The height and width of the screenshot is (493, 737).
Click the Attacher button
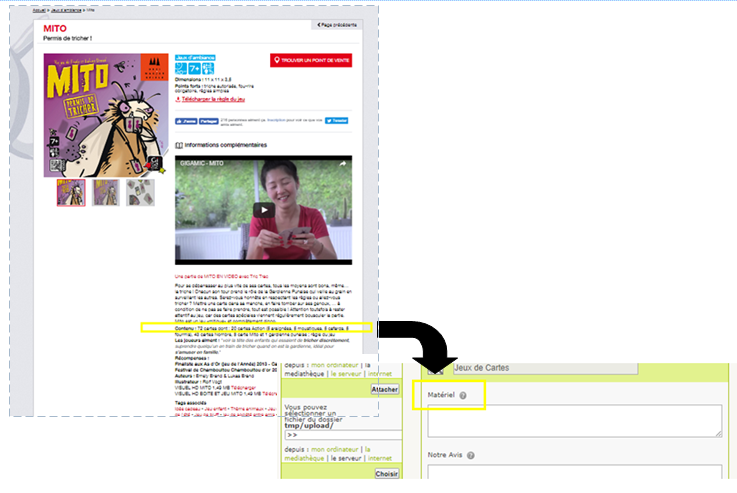coord(385,389)
